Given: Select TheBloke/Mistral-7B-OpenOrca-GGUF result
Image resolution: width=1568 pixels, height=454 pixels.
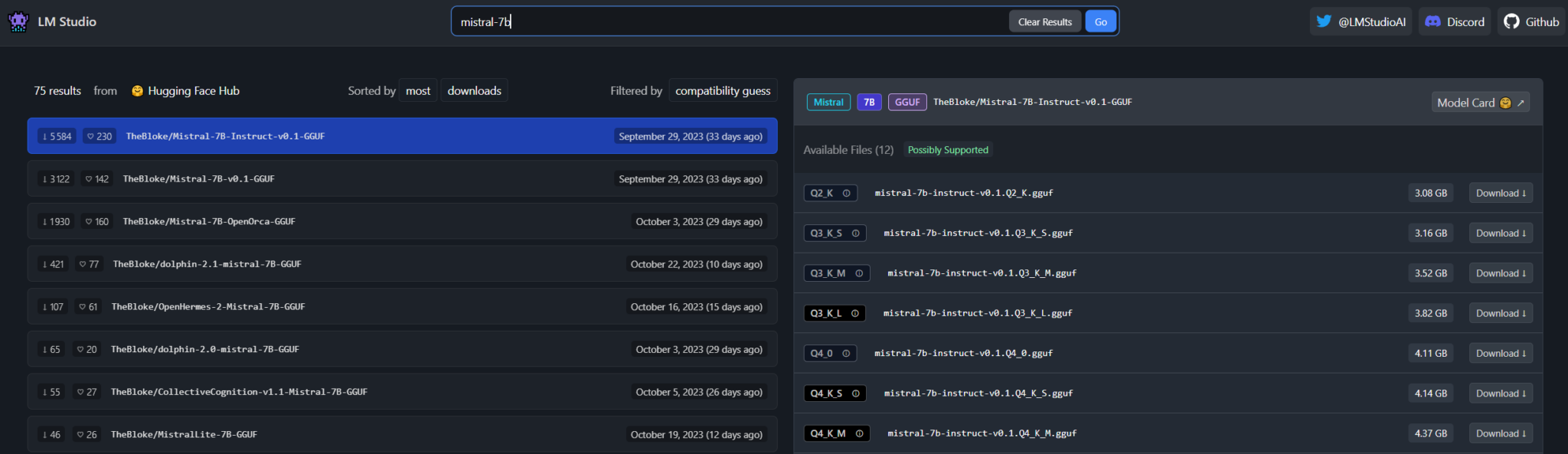Looking at the screenshot, I should (x=402, y=222).
